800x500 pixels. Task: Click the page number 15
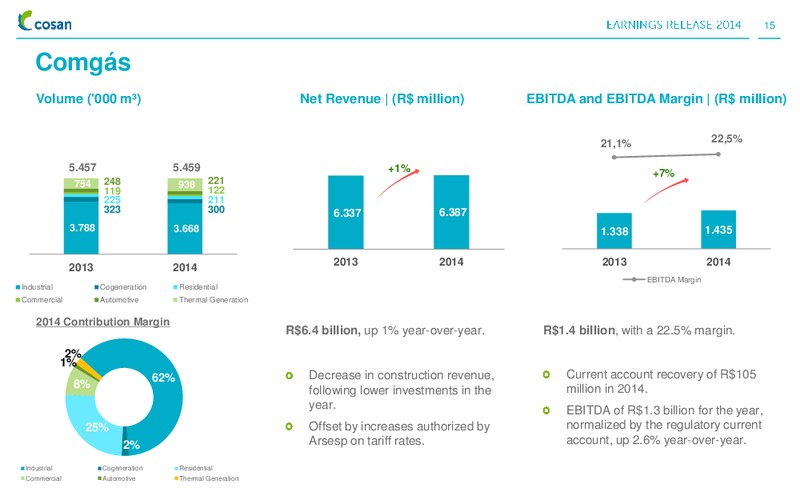pyautogui.click(x=769, y=25)
